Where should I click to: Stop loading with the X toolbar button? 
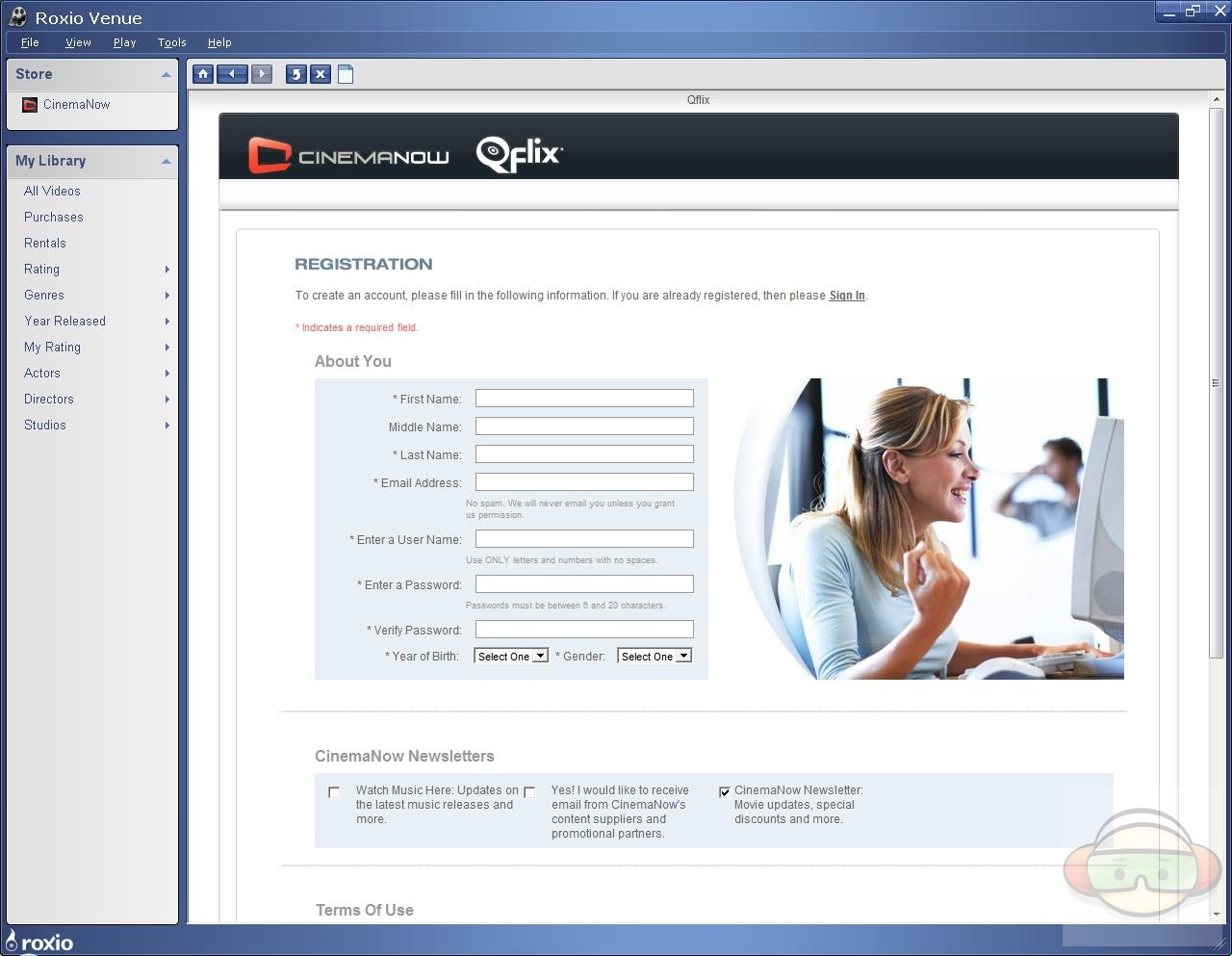click(321, 74)
